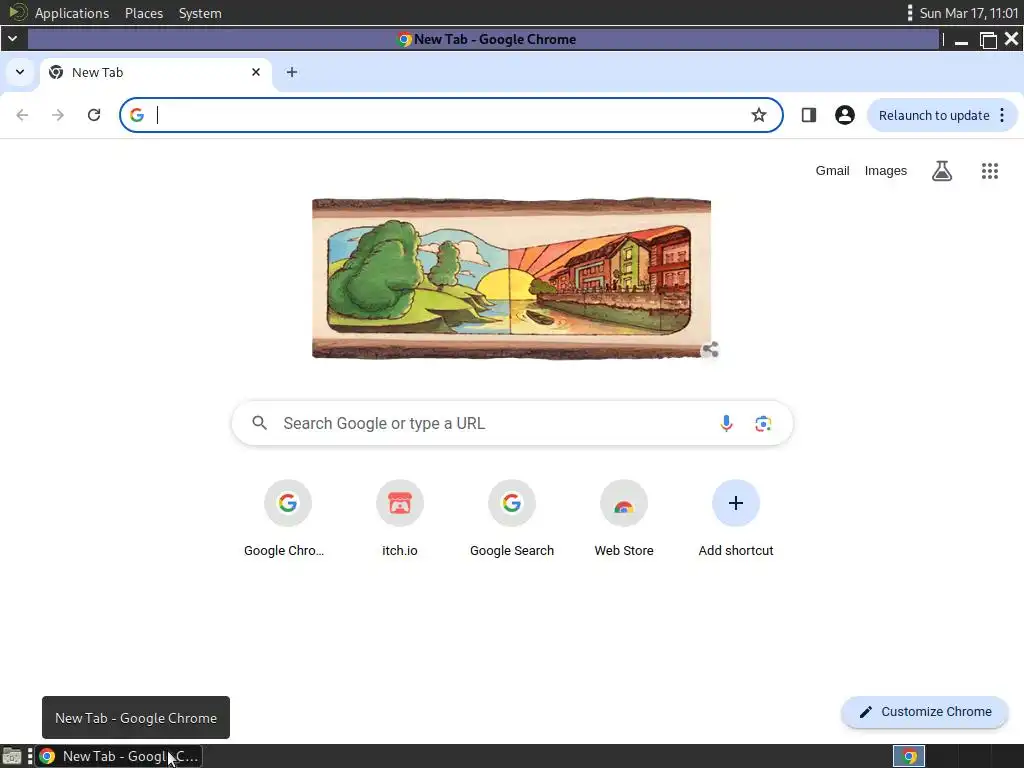Open the Chrome profile avatar menu
This screenshot has height=768, width=1024.
(x=844, y=115)
